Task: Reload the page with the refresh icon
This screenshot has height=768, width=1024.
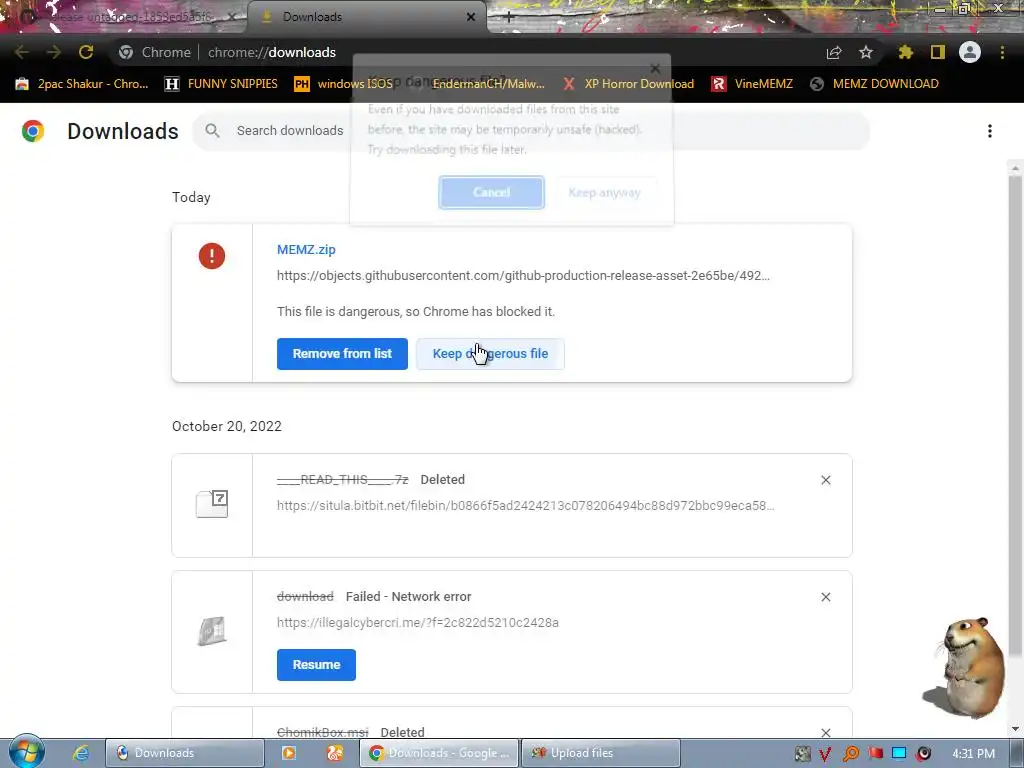Action: pyautogui.click(x=86, y=52)
